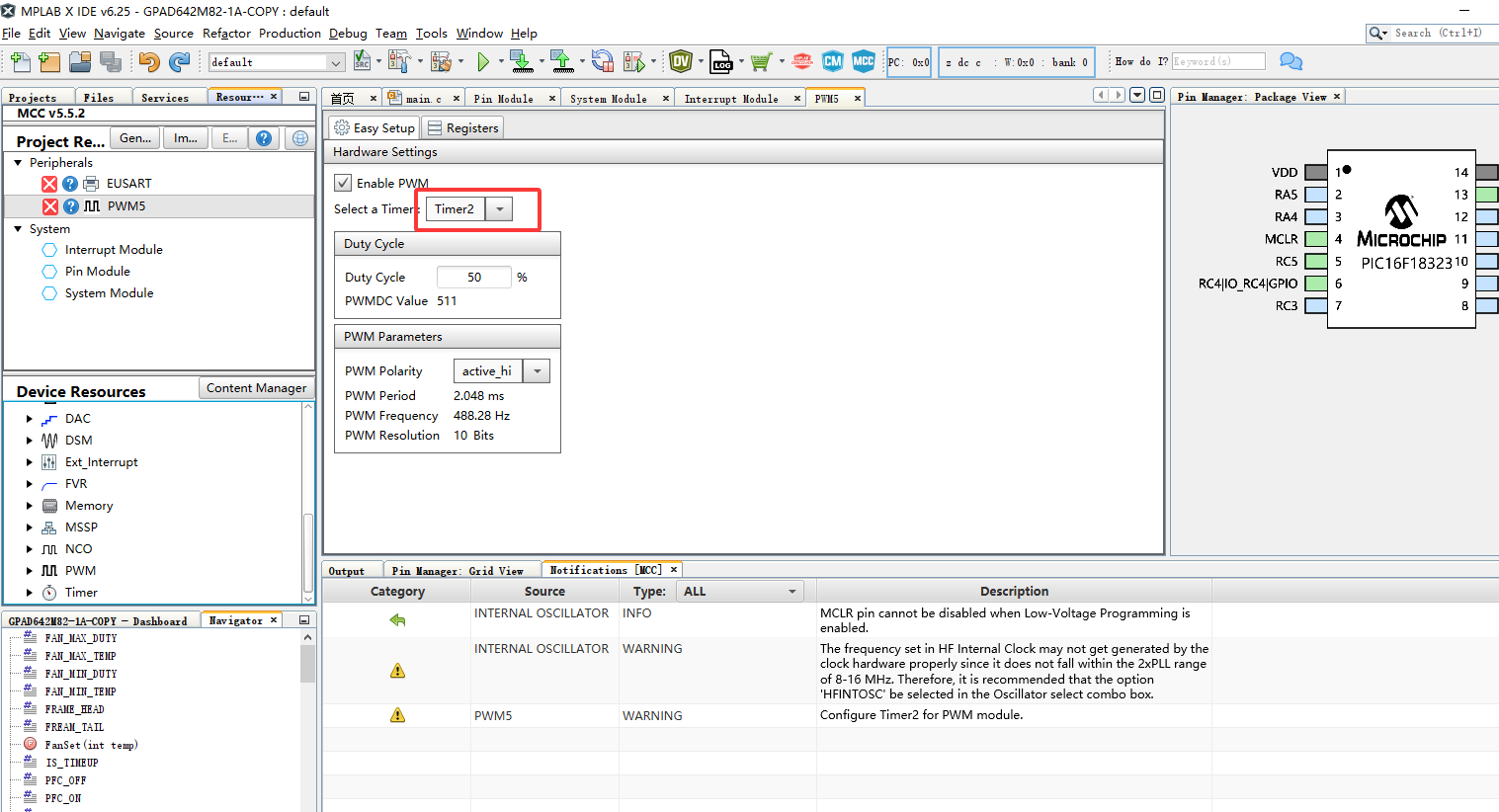Open the default project configuration combo box
1499x812 pixels.
(x=277, y=62)
